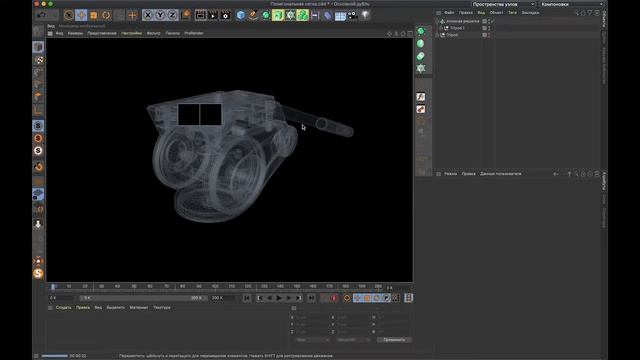Viewport: 640px width, 360px height.
Task: Click Render to Picture Viewer icon
Action: (x=213, y=16)
